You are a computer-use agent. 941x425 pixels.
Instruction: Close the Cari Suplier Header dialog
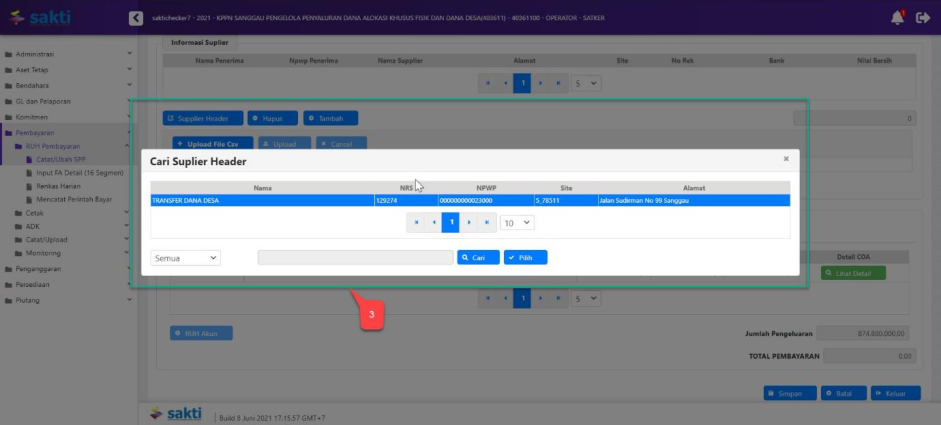pyautogui.click(x=786, y=158)
